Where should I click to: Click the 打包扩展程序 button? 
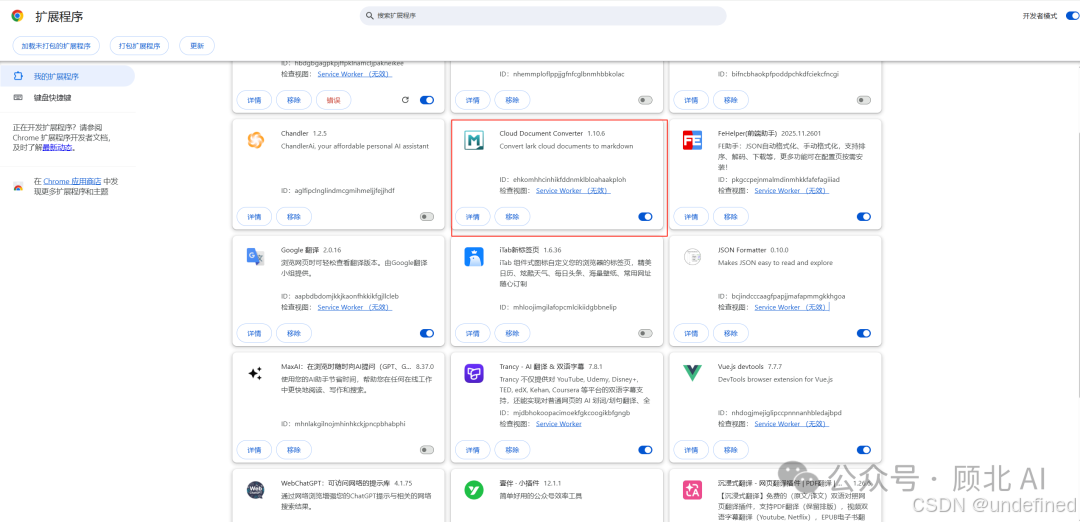(139, 46)
